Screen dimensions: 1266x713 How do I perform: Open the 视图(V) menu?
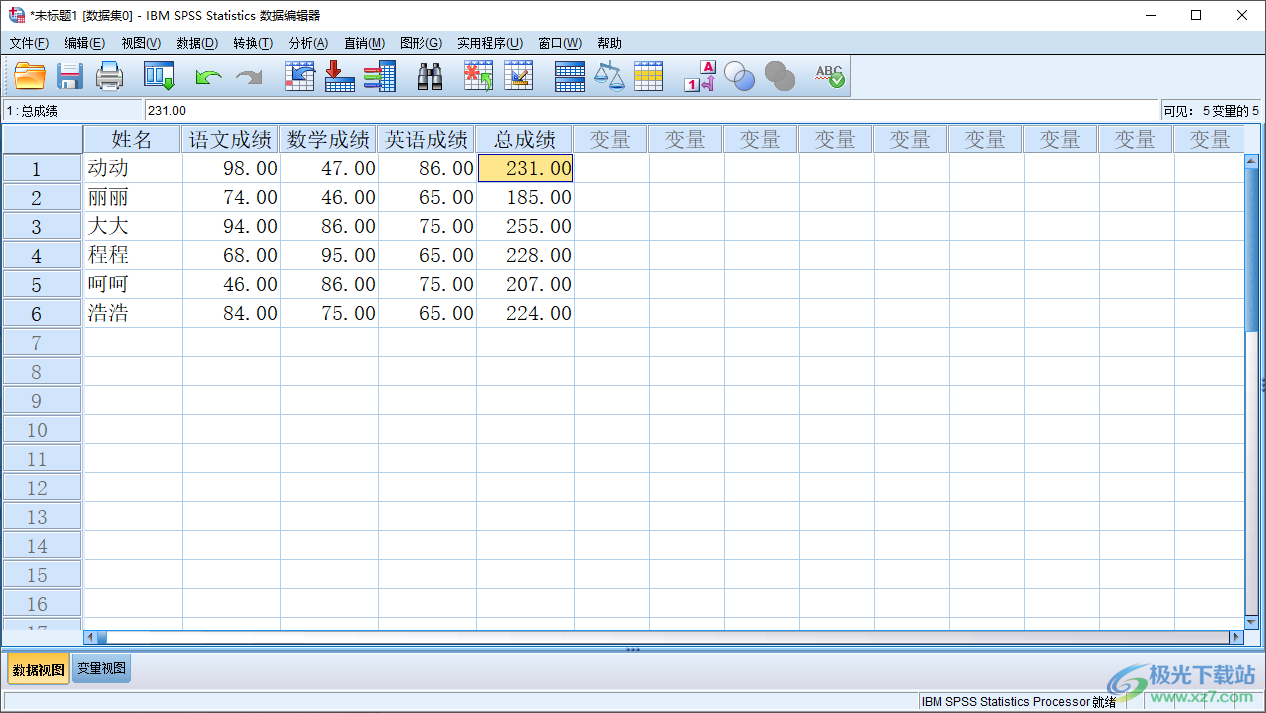click(x=141, y=43)
